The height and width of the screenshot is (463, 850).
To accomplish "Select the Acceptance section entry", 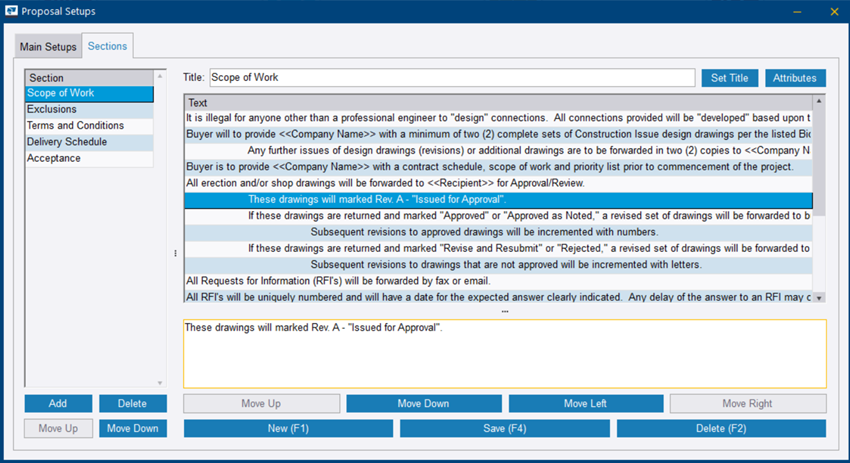I will pyautogui.click(x=54, y=158).
